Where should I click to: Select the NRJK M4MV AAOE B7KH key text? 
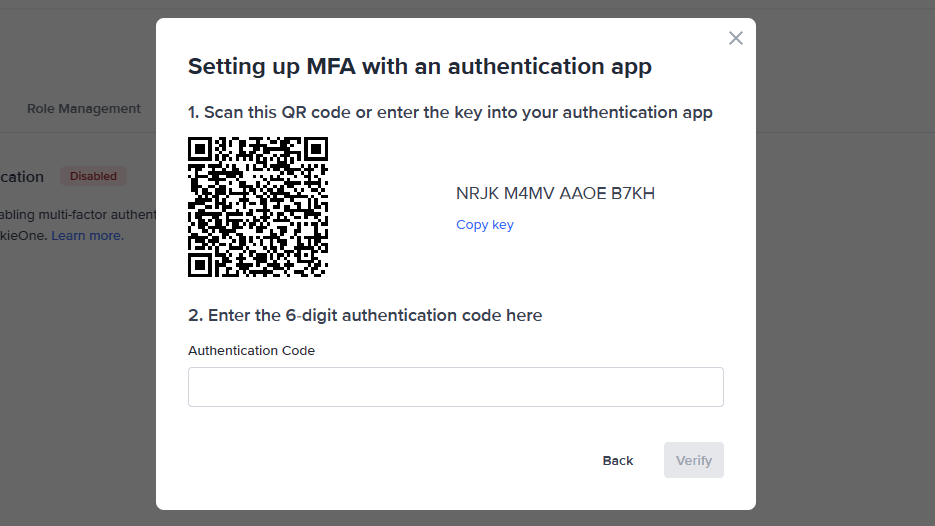click(x=555, y=194)
